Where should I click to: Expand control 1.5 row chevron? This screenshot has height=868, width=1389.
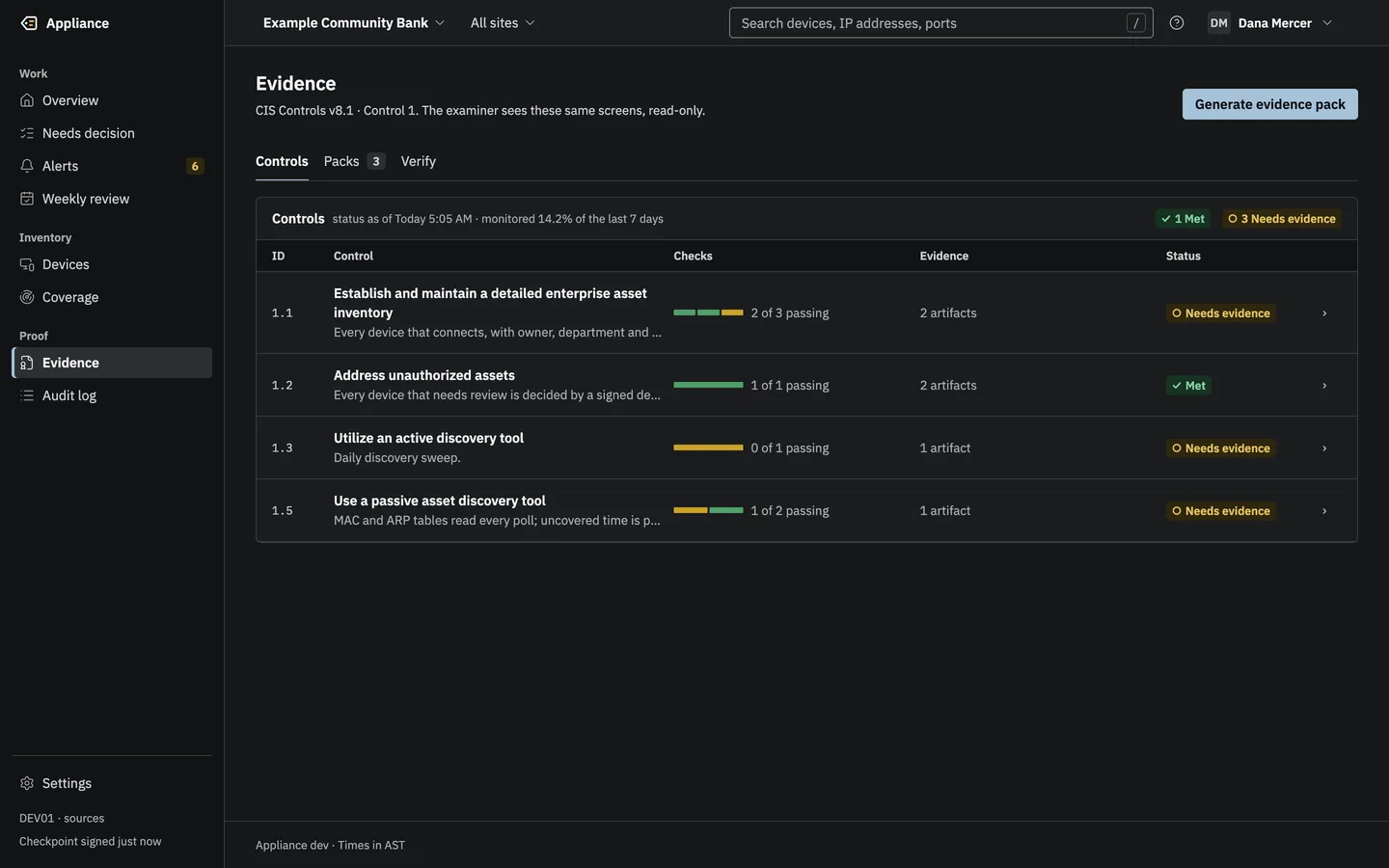(1323, 511)
